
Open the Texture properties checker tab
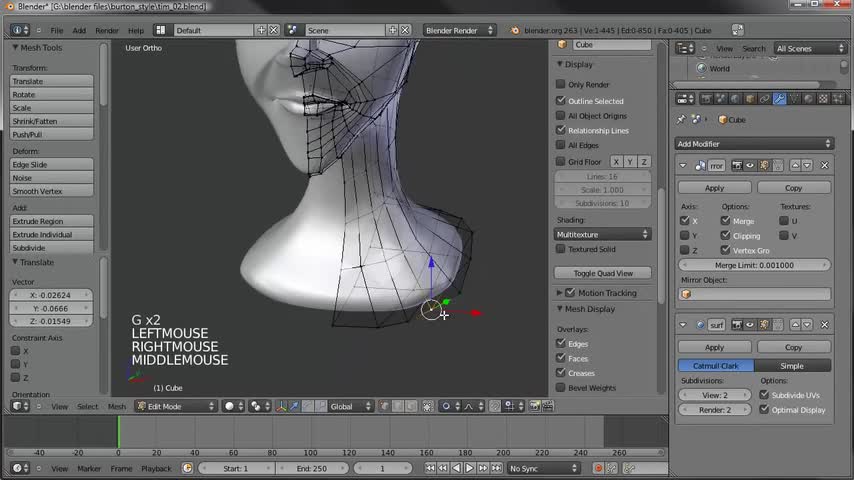pyautogui.click(x=823, y=99)
